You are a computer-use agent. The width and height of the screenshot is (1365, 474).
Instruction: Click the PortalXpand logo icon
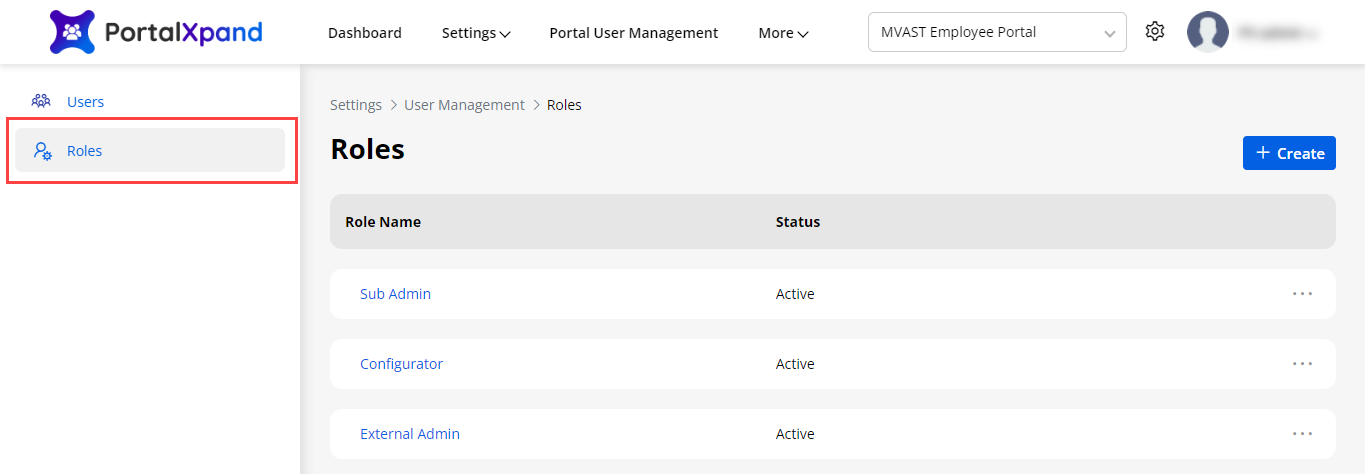72,32
